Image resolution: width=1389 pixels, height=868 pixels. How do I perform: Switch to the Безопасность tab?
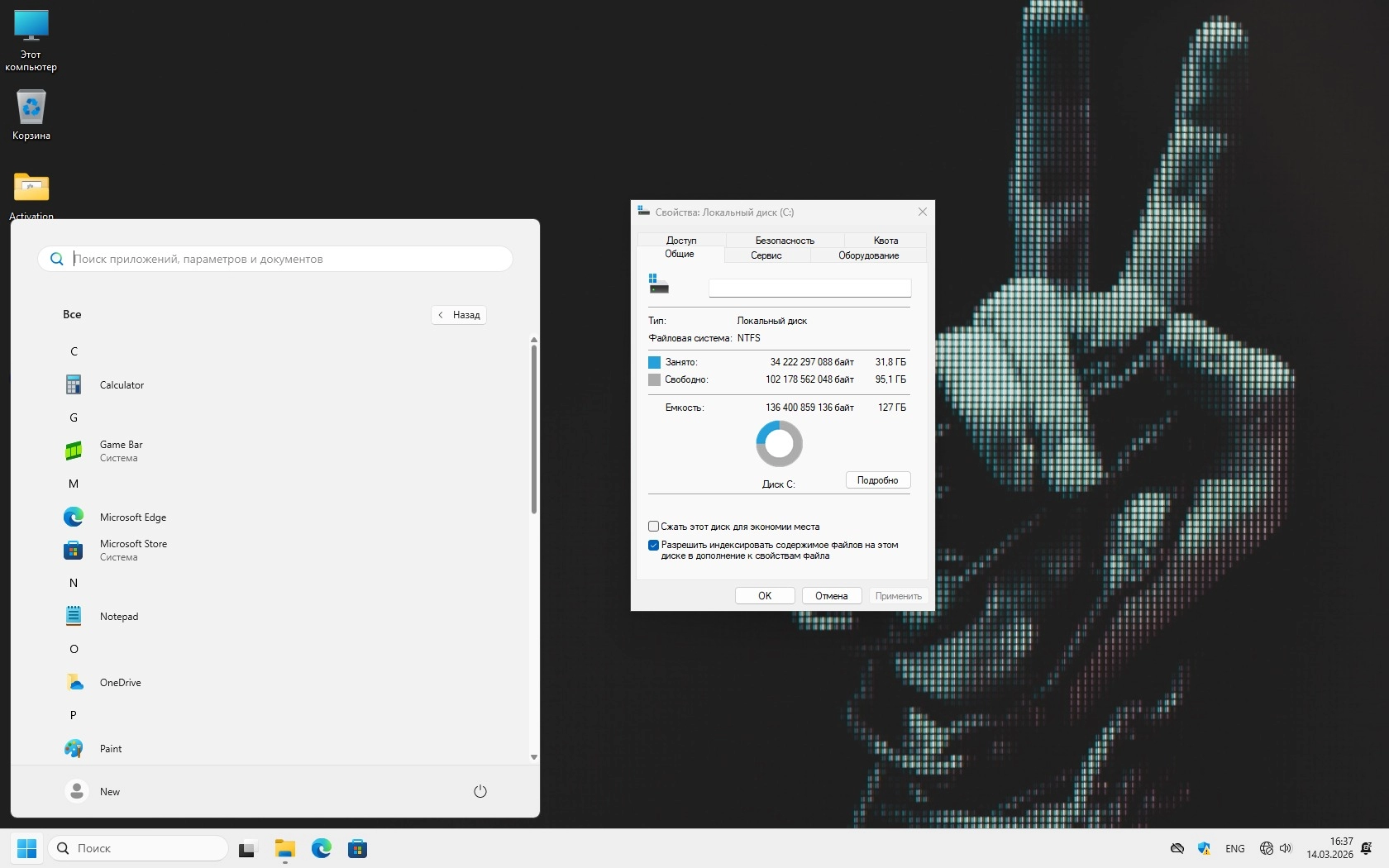(x=785, y=241)
